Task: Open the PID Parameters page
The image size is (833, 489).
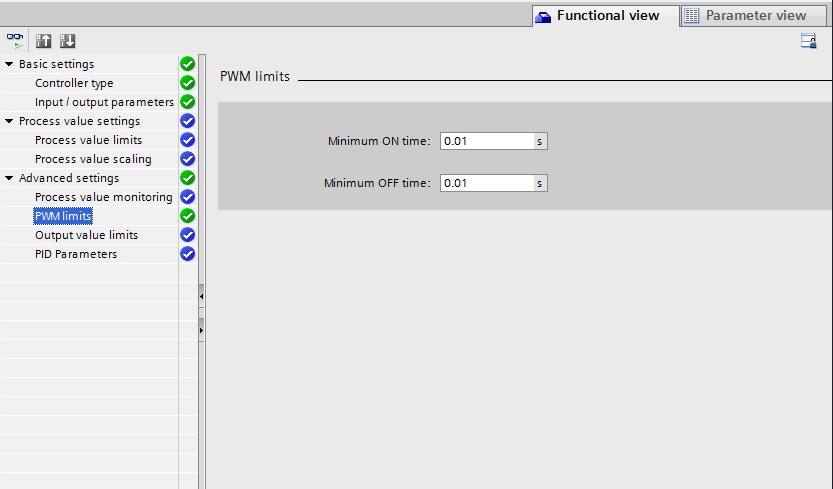Action: click(x=75, y=254)
